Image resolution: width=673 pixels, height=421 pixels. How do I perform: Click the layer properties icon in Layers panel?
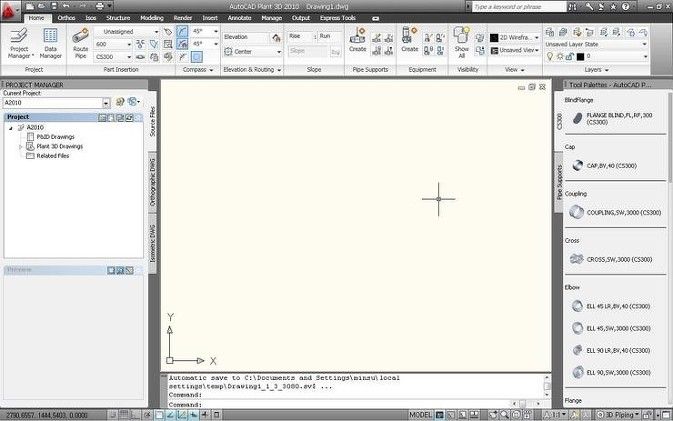[x=549, y=32]
